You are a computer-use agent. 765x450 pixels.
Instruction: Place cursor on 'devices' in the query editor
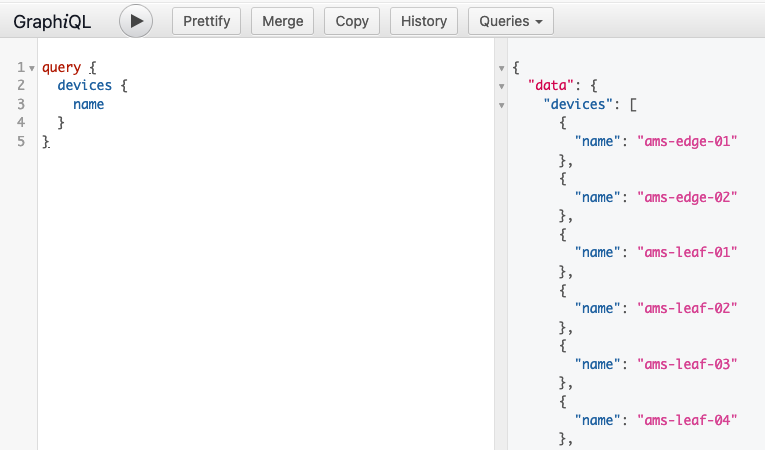(85, 85)
